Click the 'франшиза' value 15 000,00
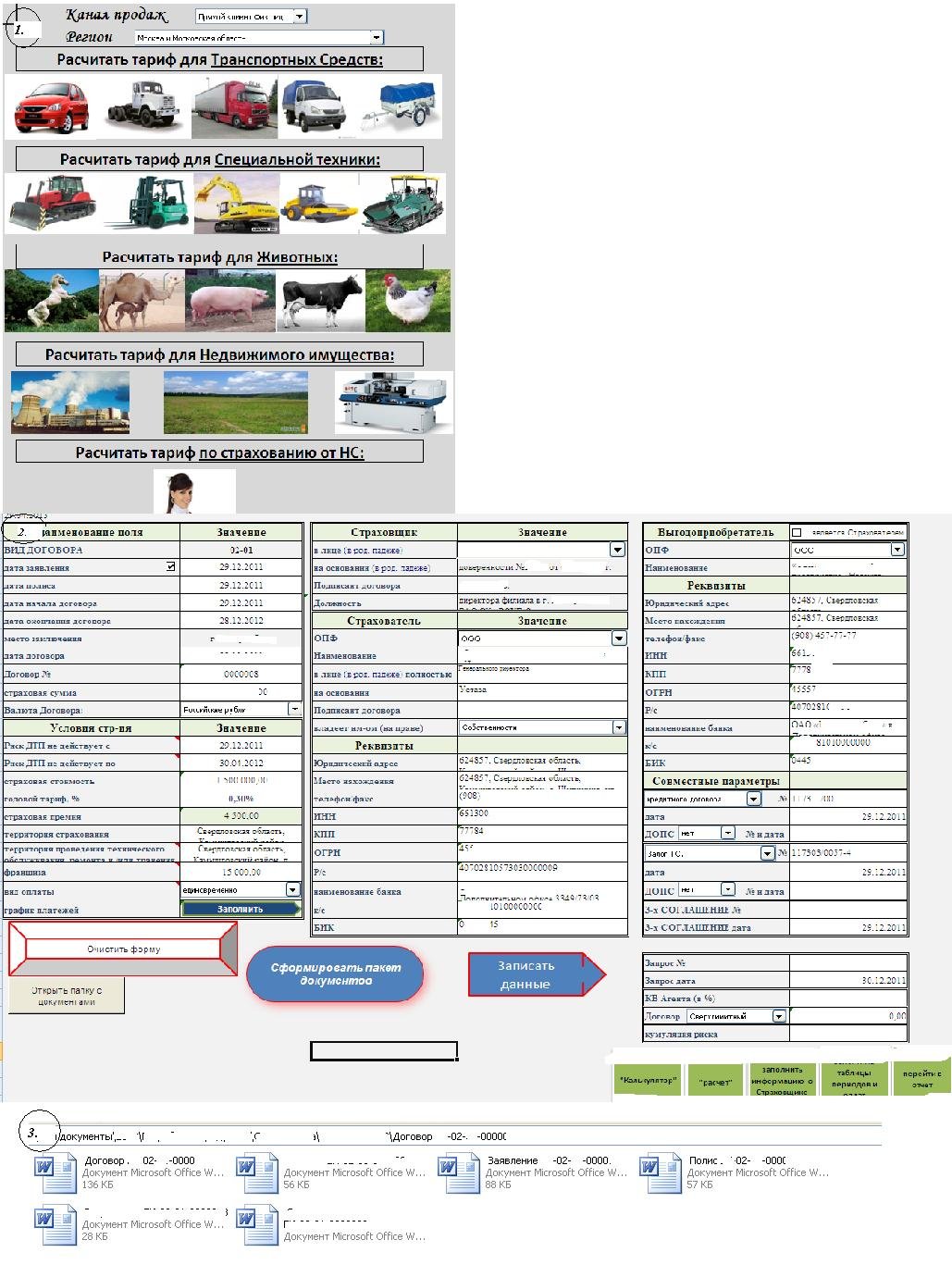The height and width of the screenshot is (1265, 952). coord(241,872)
